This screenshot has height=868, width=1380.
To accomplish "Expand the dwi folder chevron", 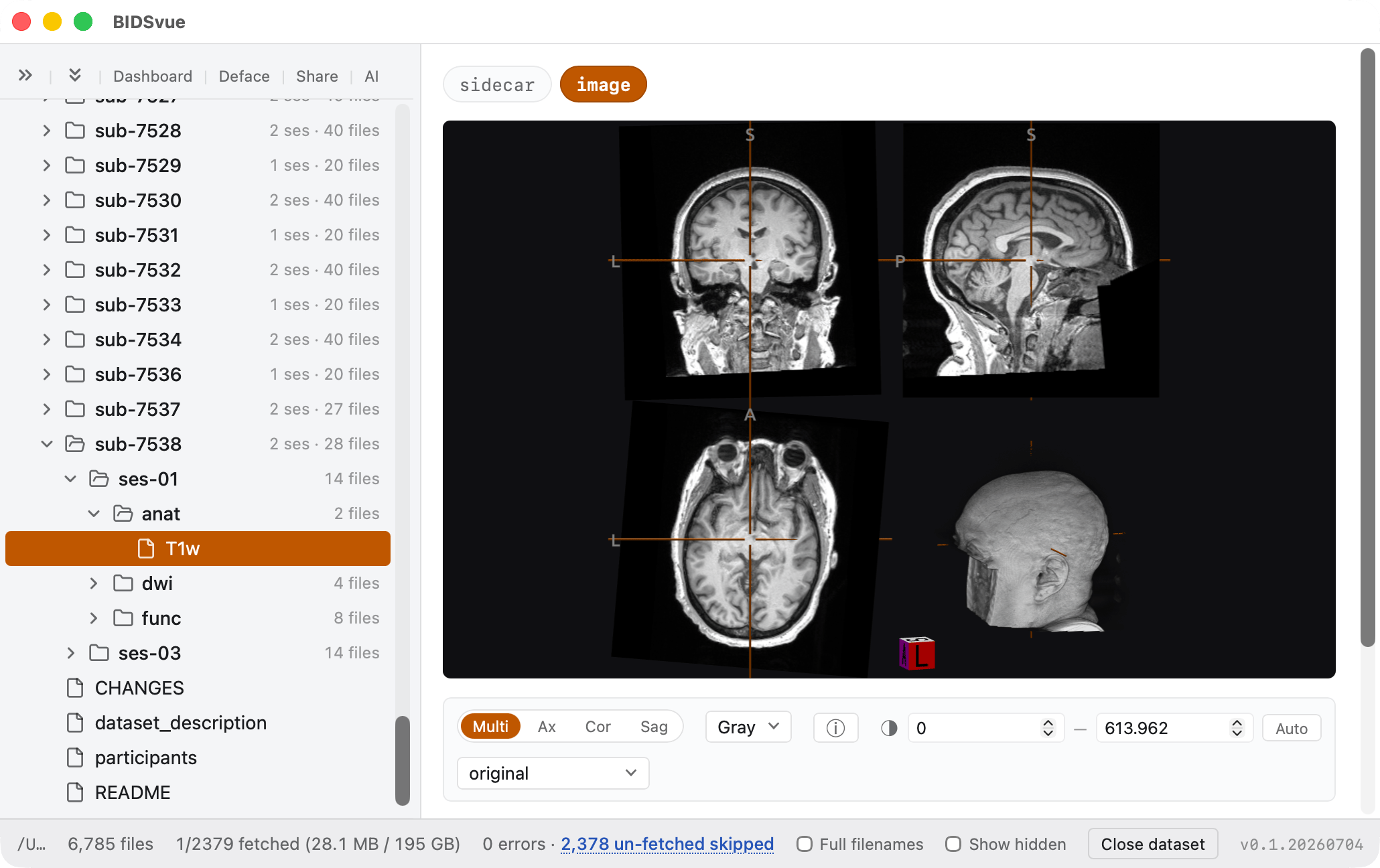I will (94, 583).
